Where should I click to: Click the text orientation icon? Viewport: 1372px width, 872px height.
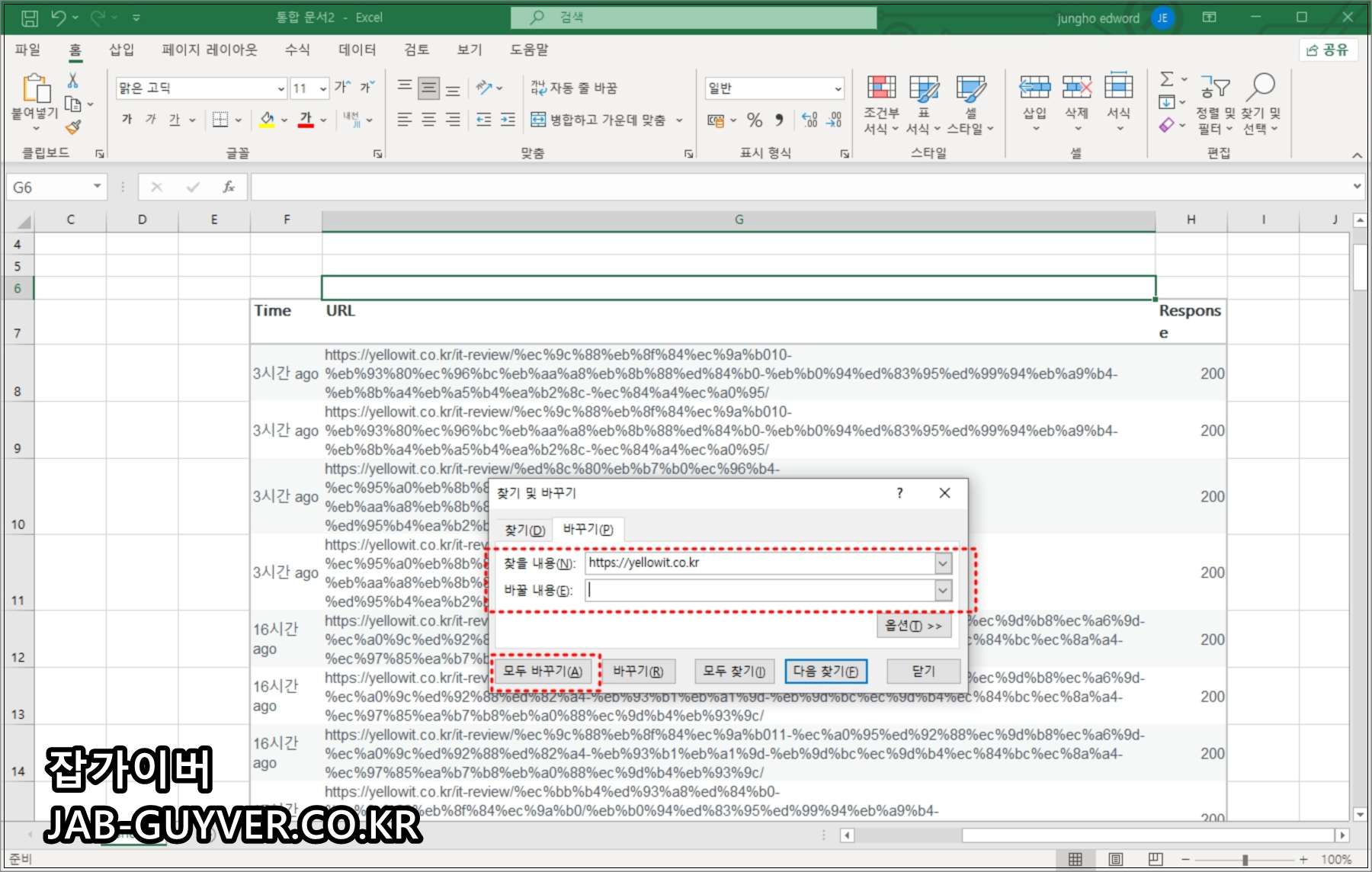point(484,88)
